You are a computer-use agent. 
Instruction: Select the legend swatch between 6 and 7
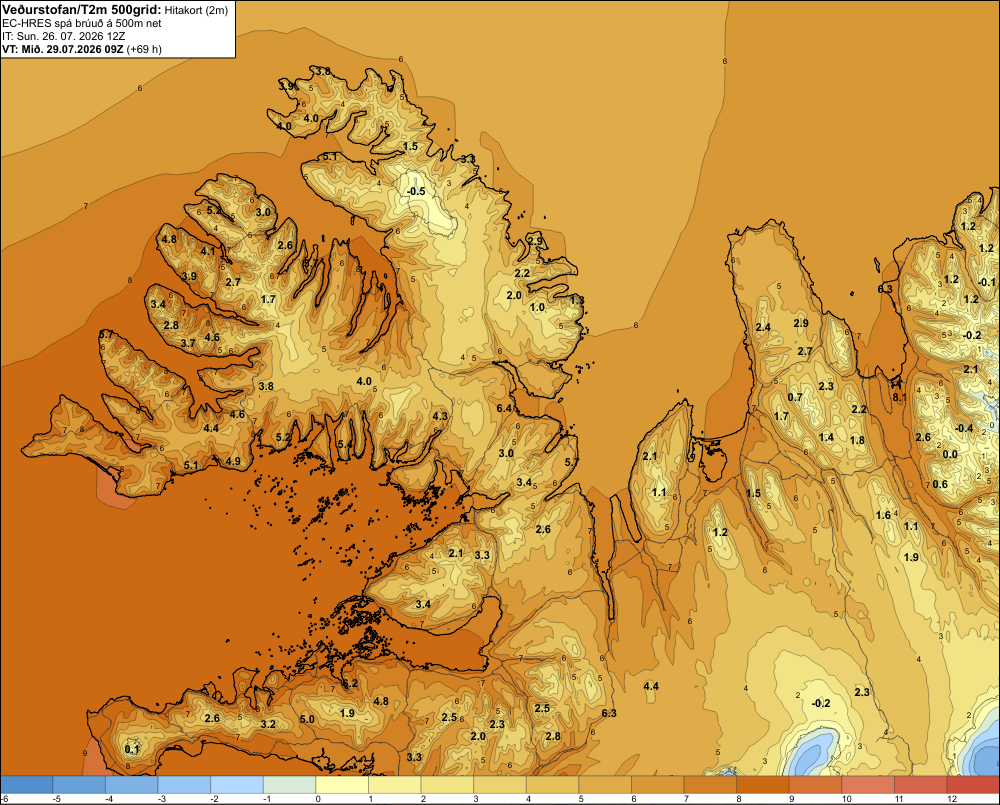658,785
